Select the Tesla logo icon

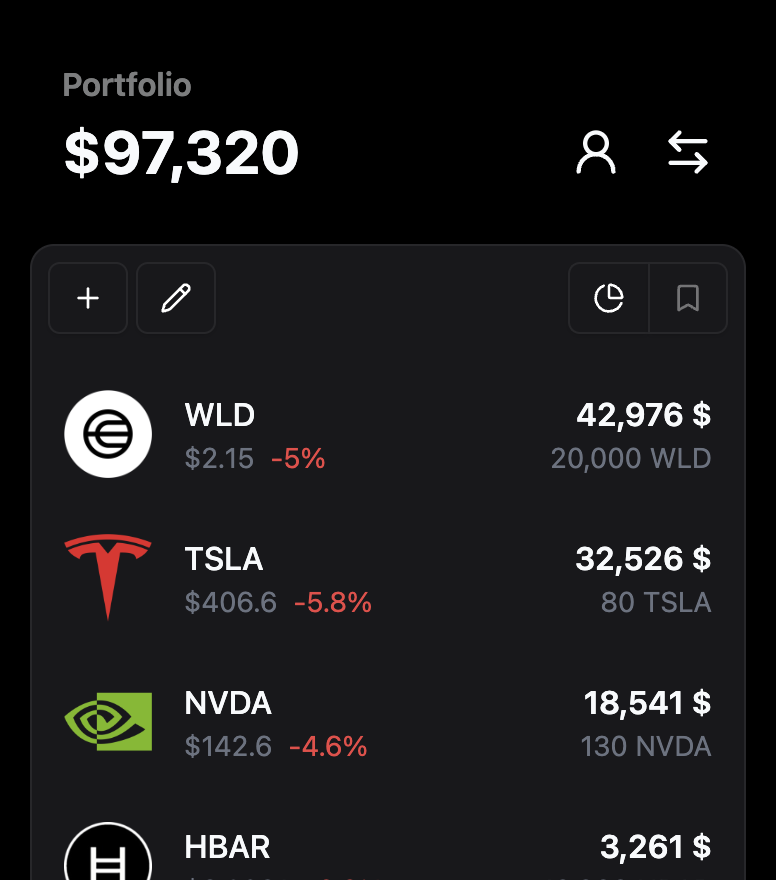click(x=108, y=578)
